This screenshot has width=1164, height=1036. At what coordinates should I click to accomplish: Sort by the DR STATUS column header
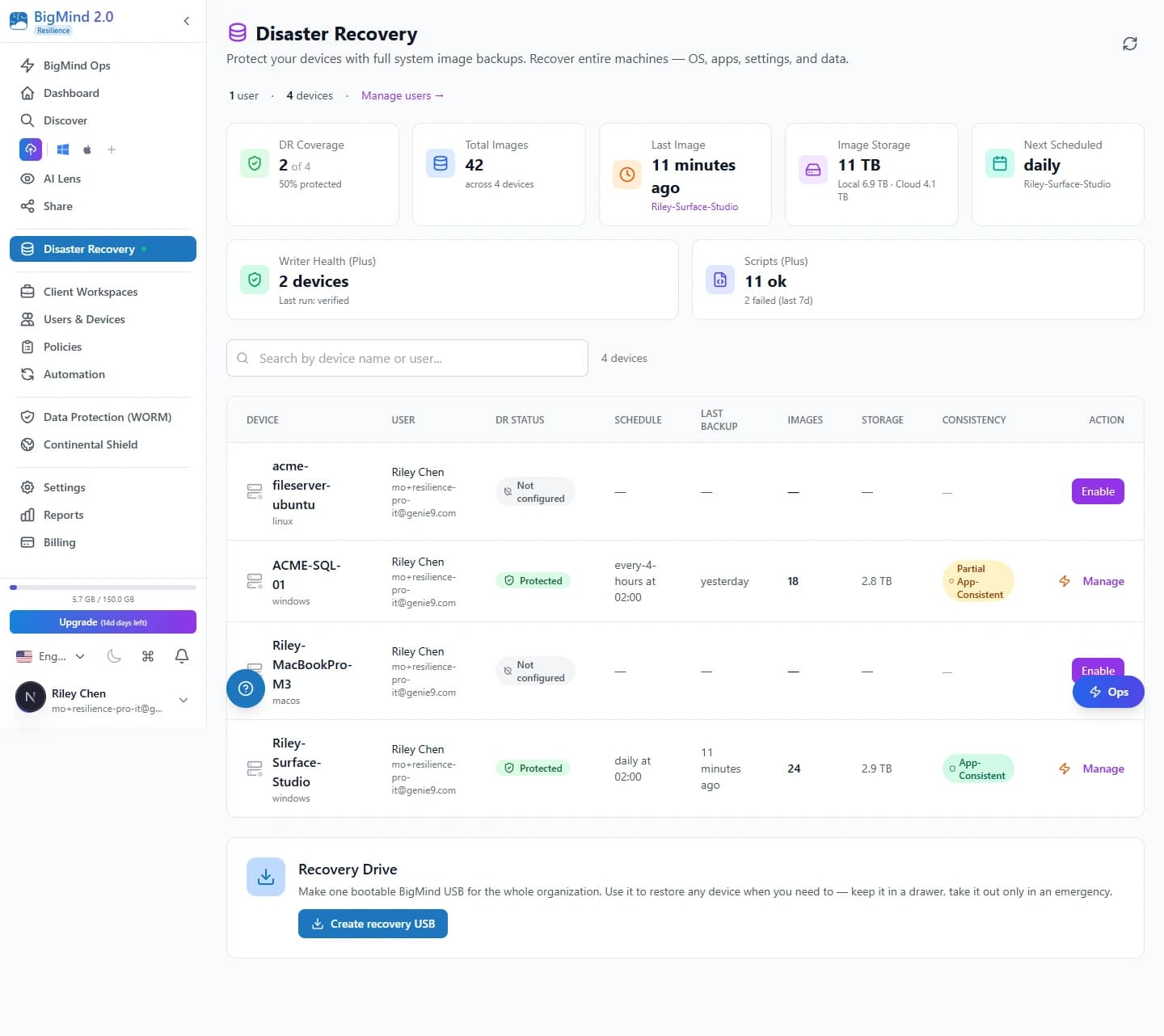tap(520, 420)
